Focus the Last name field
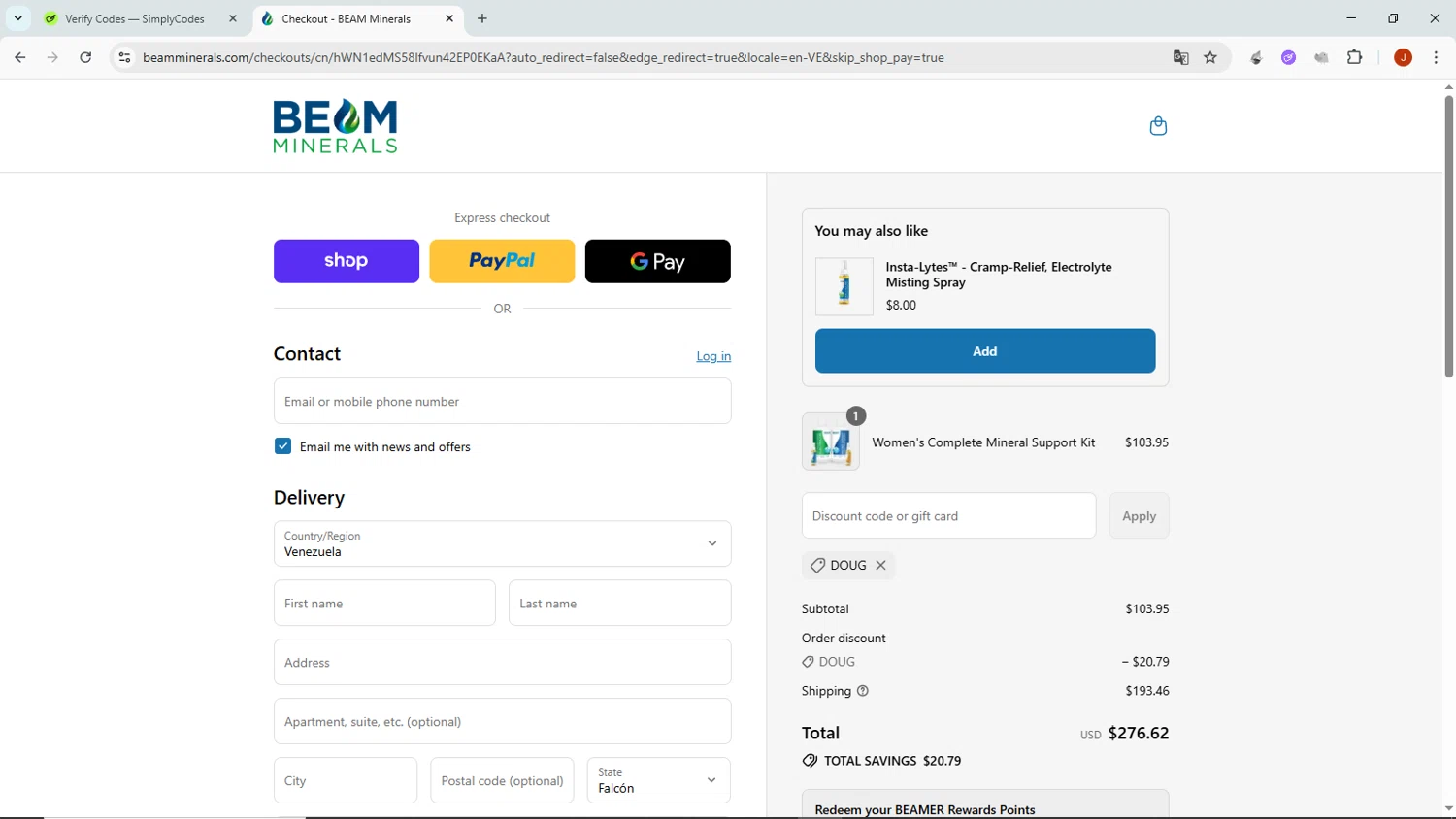The width and height of the screenshot is (1456, 819). [619, 603]
